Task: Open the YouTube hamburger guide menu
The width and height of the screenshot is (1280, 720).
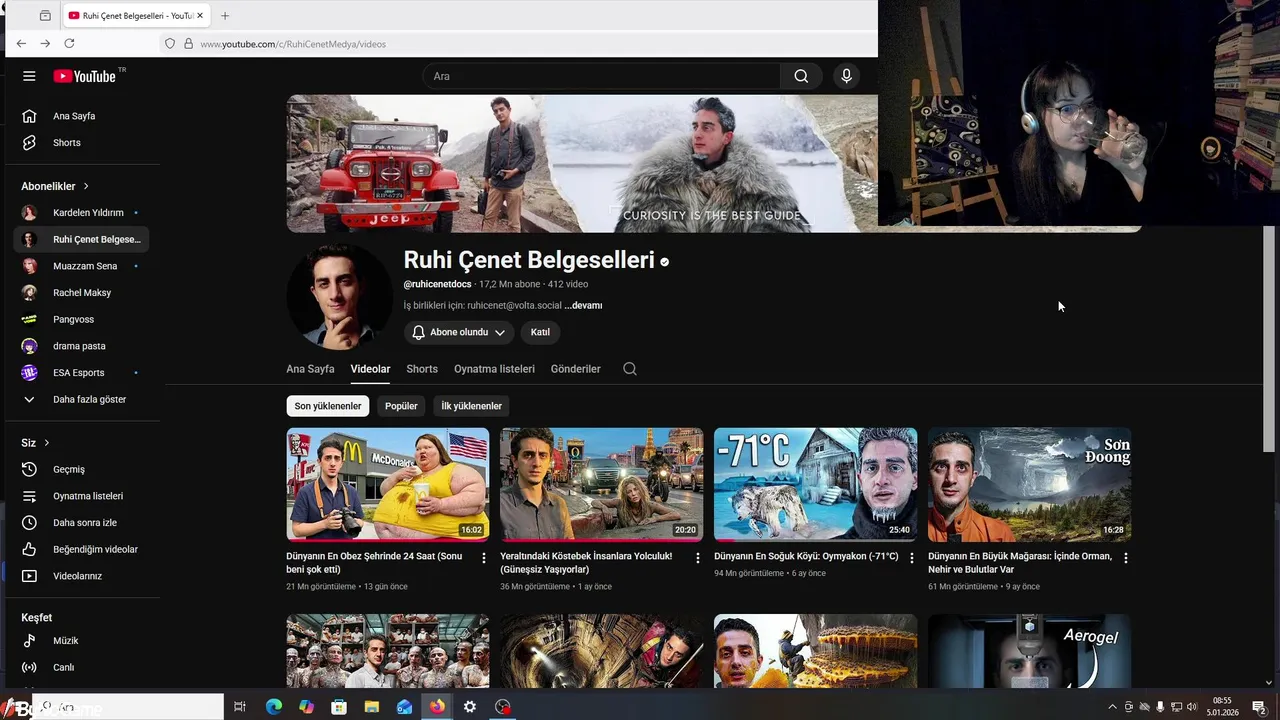Action: pyautogui.click(x=29, y=76)
